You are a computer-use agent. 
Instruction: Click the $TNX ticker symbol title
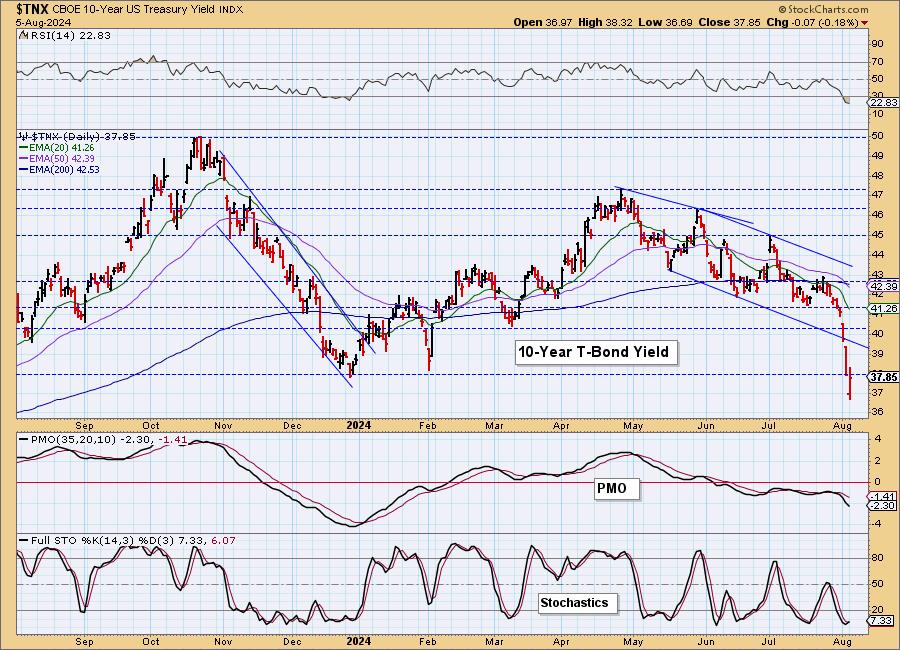[x=33, y=9]
